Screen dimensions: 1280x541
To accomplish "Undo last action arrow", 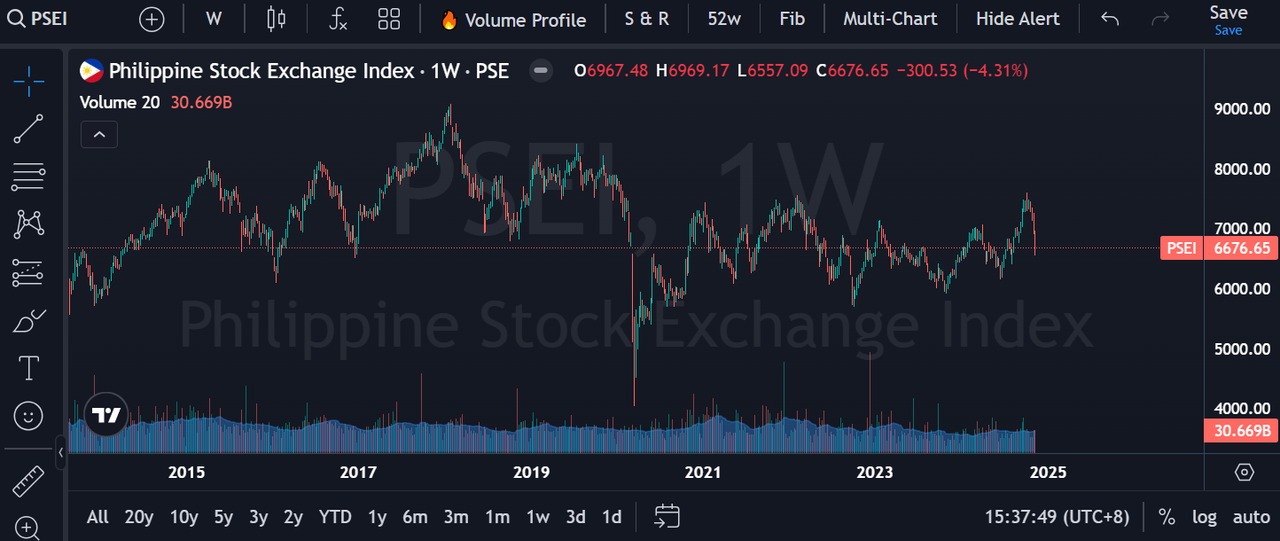I will [x=1109, y=18].
